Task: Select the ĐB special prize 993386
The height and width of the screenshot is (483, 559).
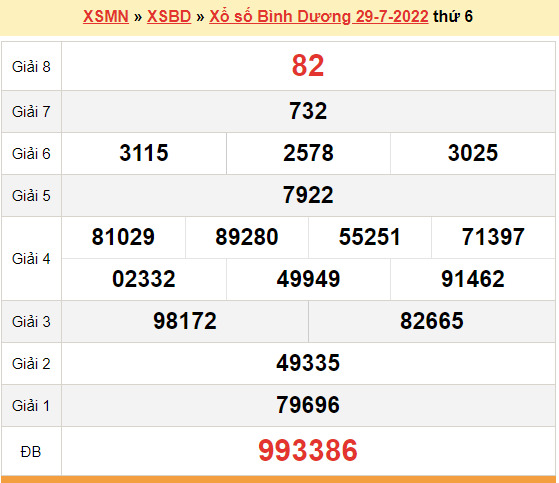Action: pos(308,450)
